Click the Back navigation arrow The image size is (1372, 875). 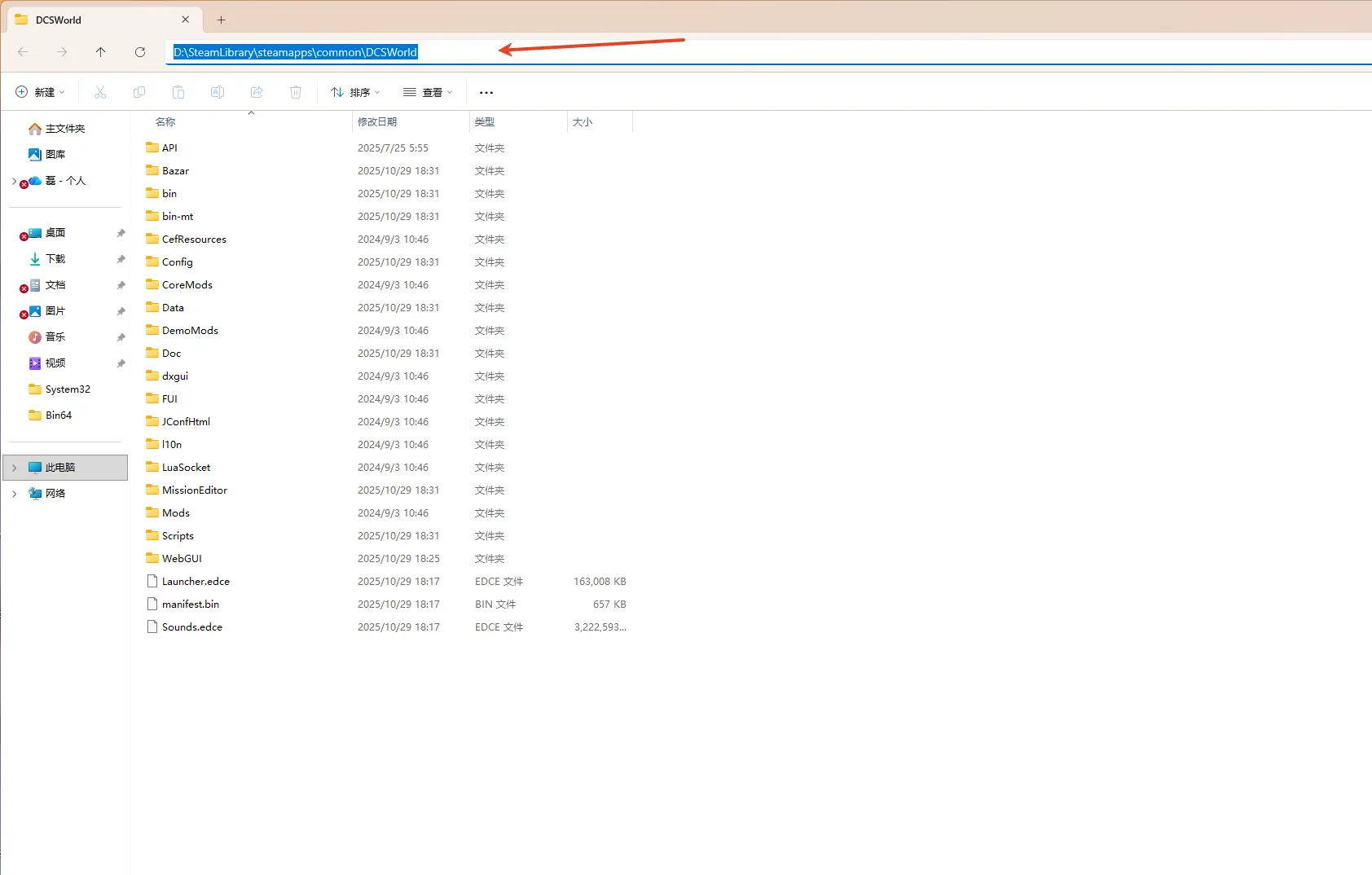[x=23, y=52]
